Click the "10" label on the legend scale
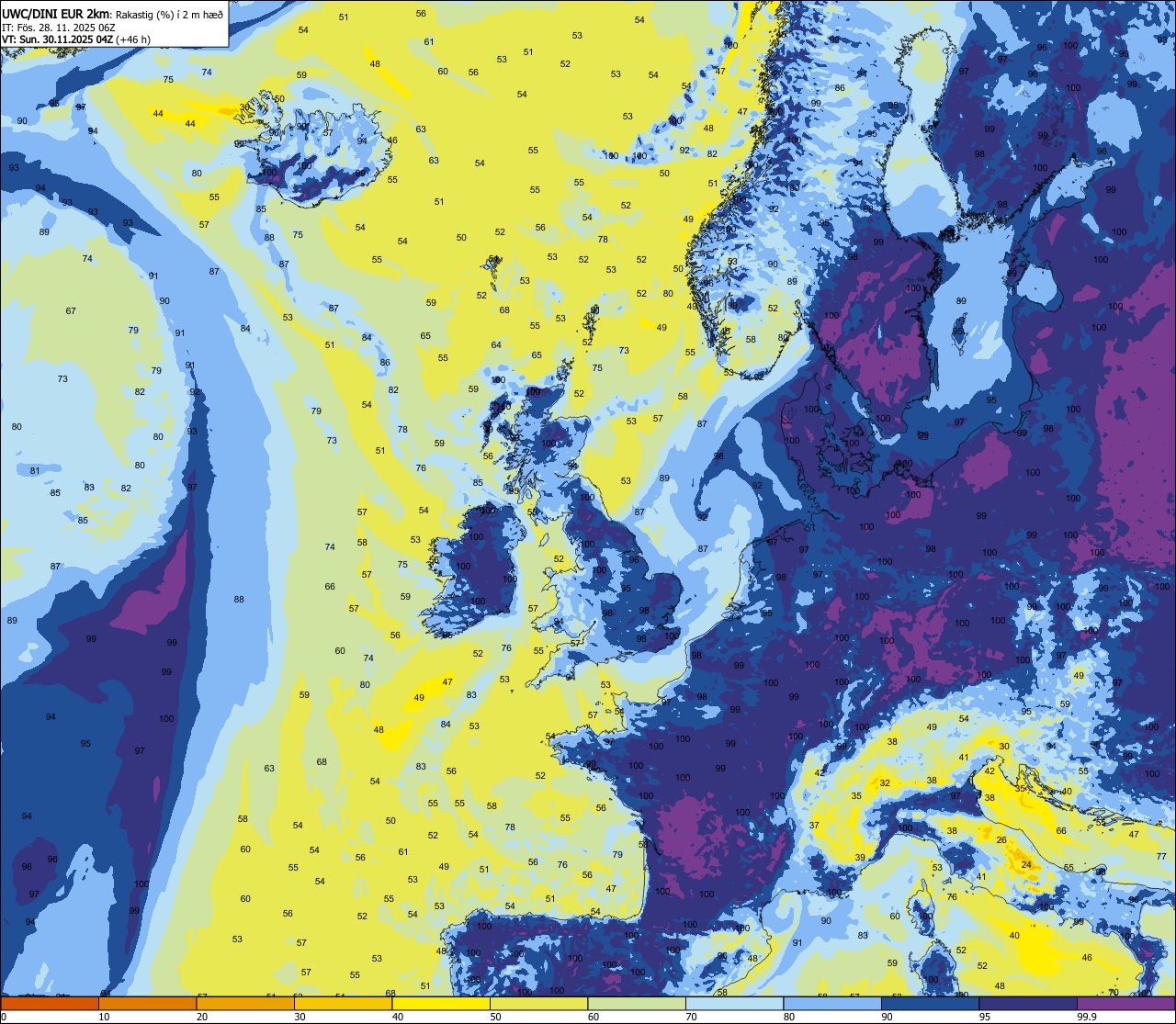 (104, 1017)
